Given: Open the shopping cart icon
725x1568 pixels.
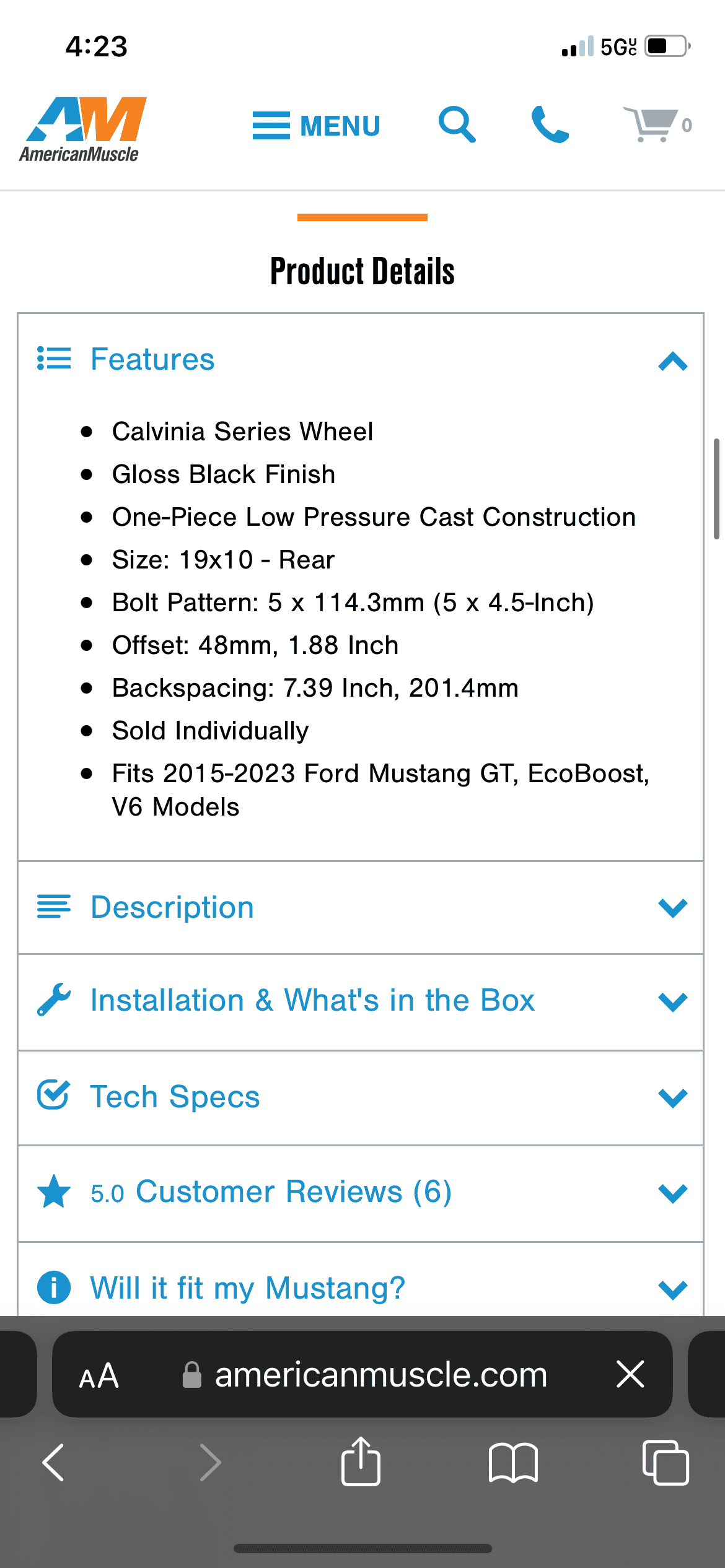Looking at the screenshot, I should [657, 124].
